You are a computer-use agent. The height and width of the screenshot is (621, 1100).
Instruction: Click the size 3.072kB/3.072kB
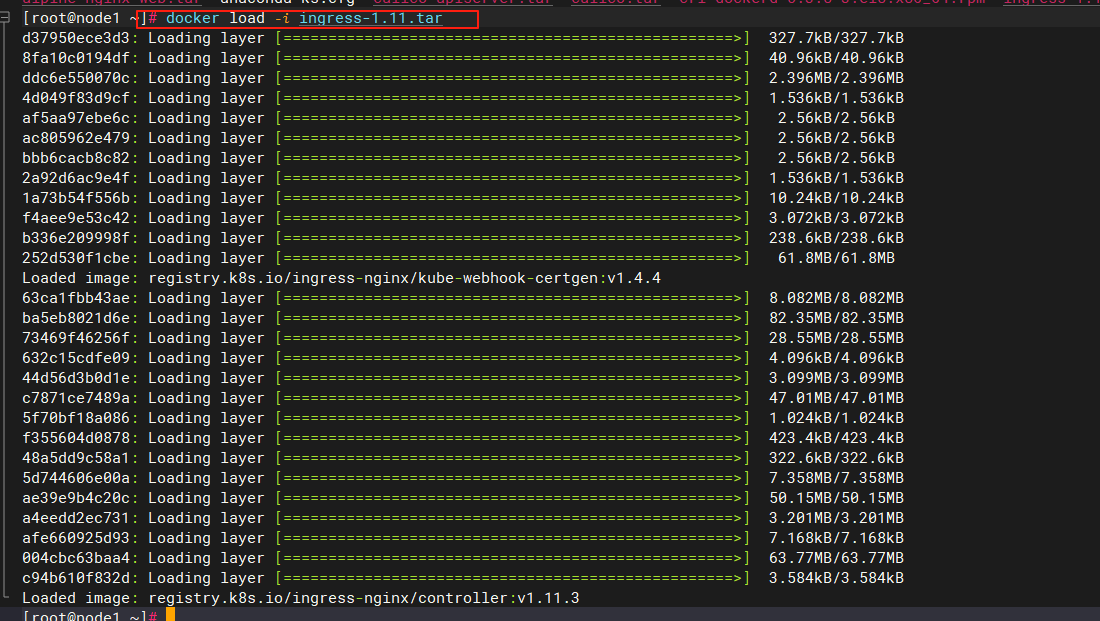[x=836, y=218]
